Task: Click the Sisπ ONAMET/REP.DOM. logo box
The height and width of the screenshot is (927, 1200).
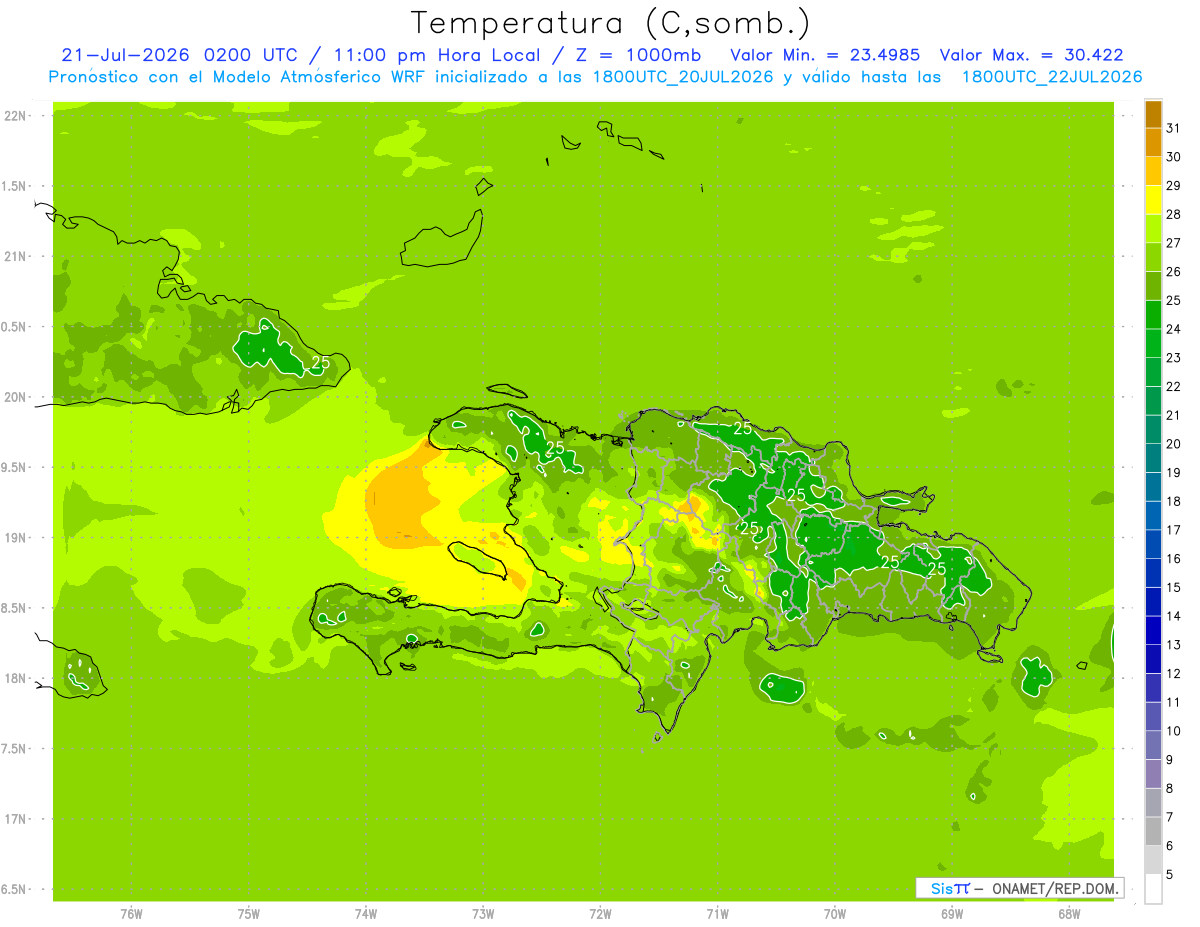Action: click(1019, 888)
